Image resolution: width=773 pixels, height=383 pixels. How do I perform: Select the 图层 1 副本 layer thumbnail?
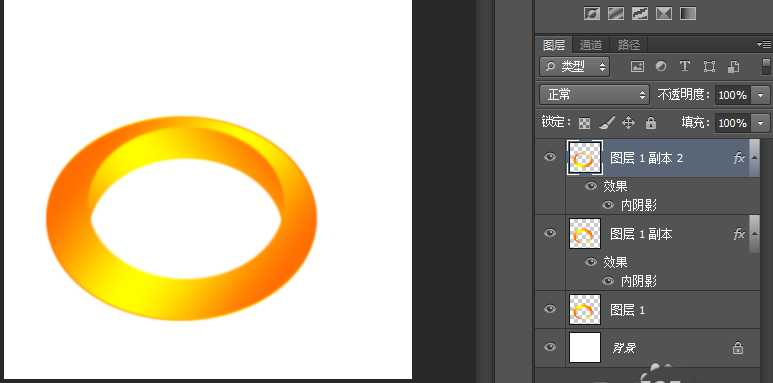pos(585,234)
